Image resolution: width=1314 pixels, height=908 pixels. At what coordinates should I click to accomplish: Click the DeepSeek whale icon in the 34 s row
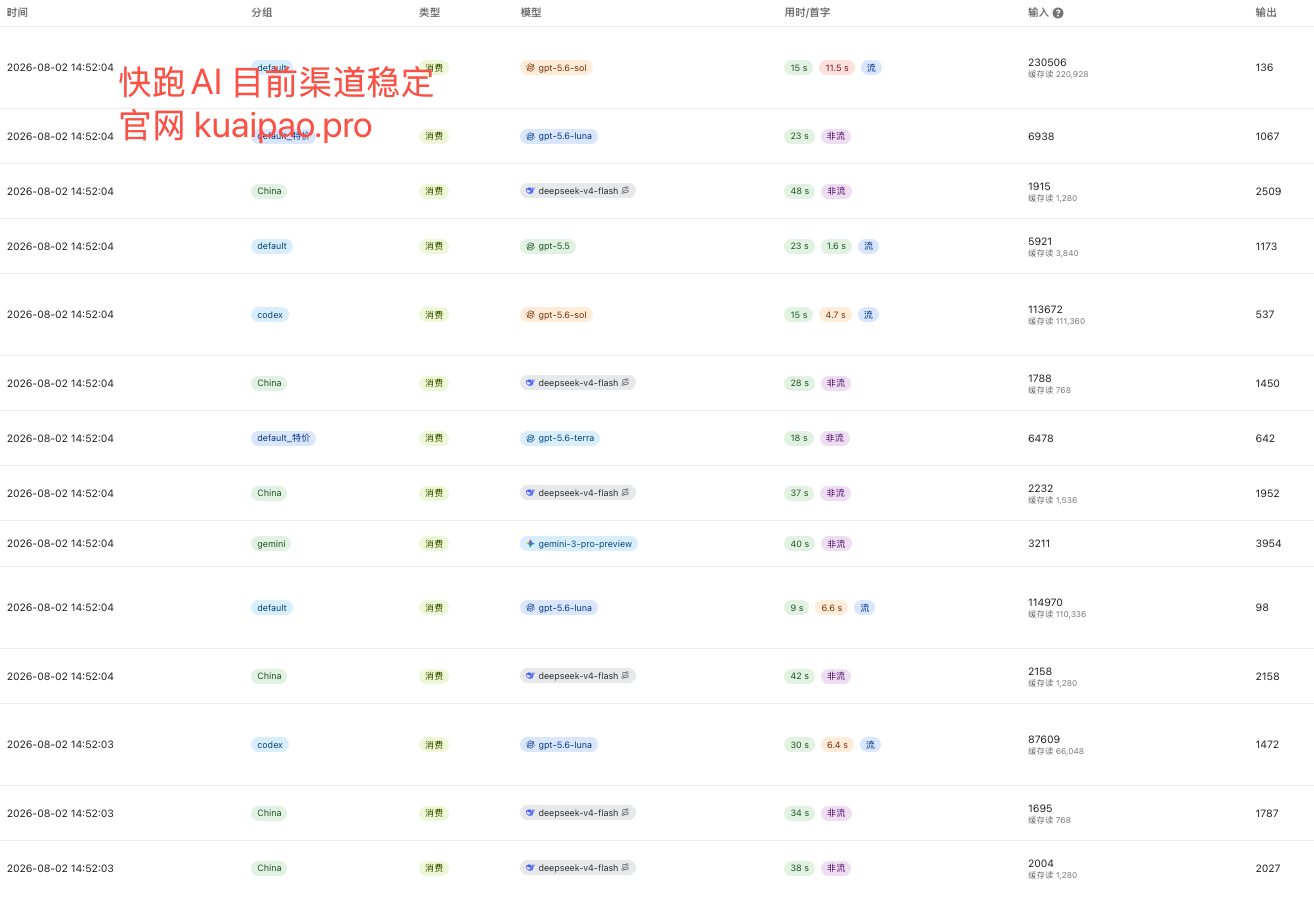pyautogui.click(x=530, y=813)
